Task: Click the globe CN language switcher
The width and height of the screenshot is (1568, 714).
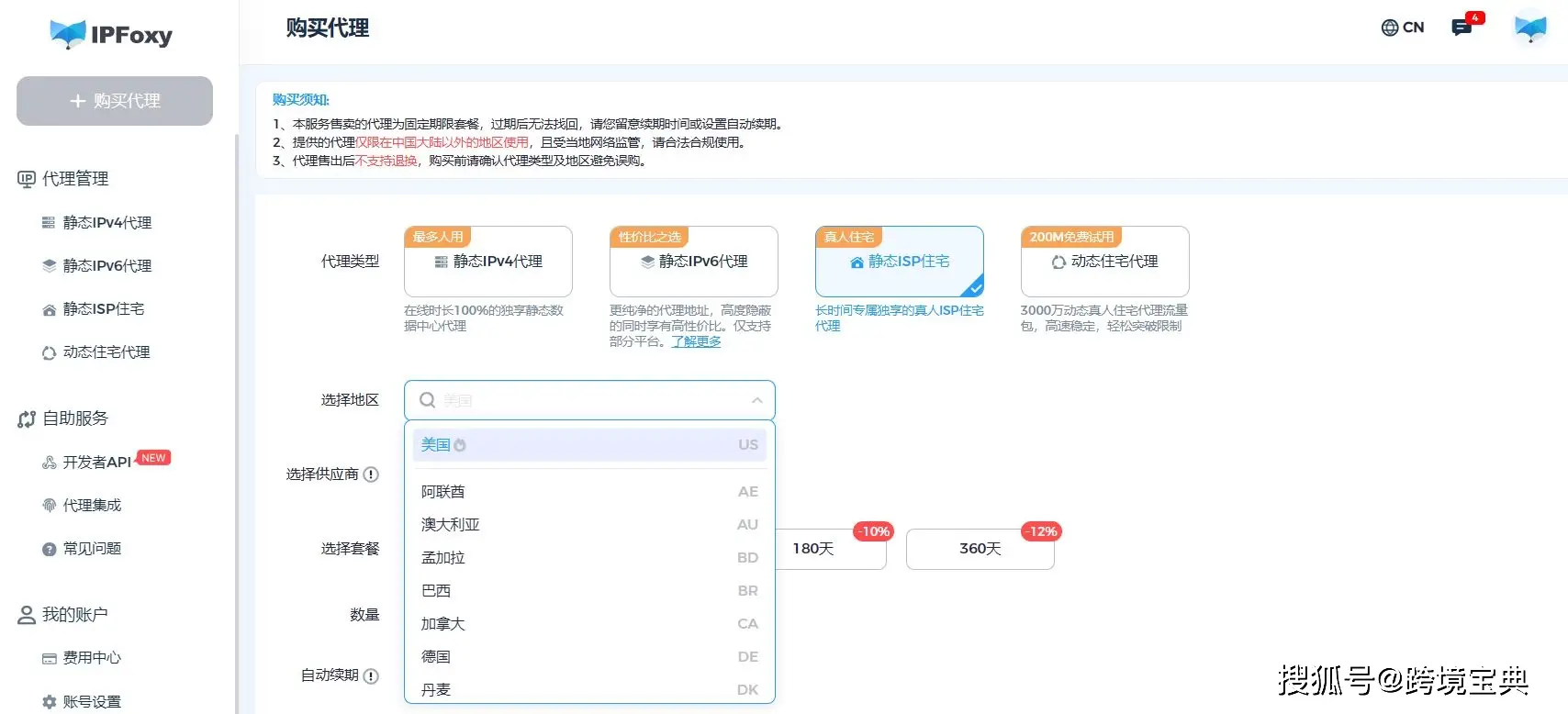Action: 1402,28
